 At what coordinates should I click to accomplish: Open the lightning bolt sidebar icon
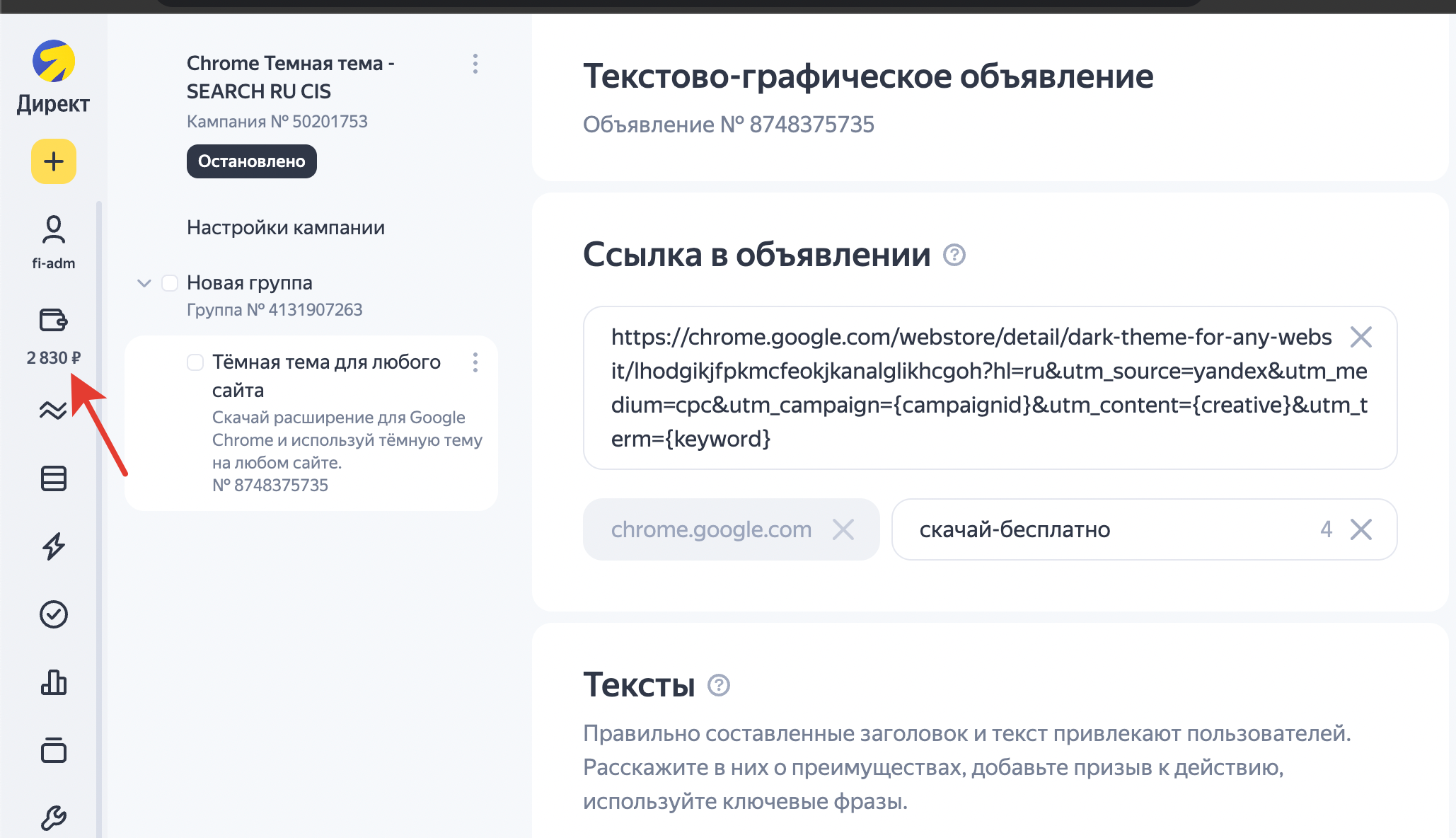click(54, 546)
